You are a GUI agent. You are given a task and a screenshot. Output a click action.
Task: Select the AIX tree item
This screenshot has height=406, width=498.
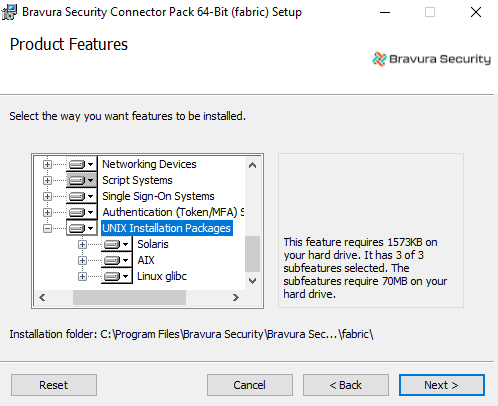146,260
